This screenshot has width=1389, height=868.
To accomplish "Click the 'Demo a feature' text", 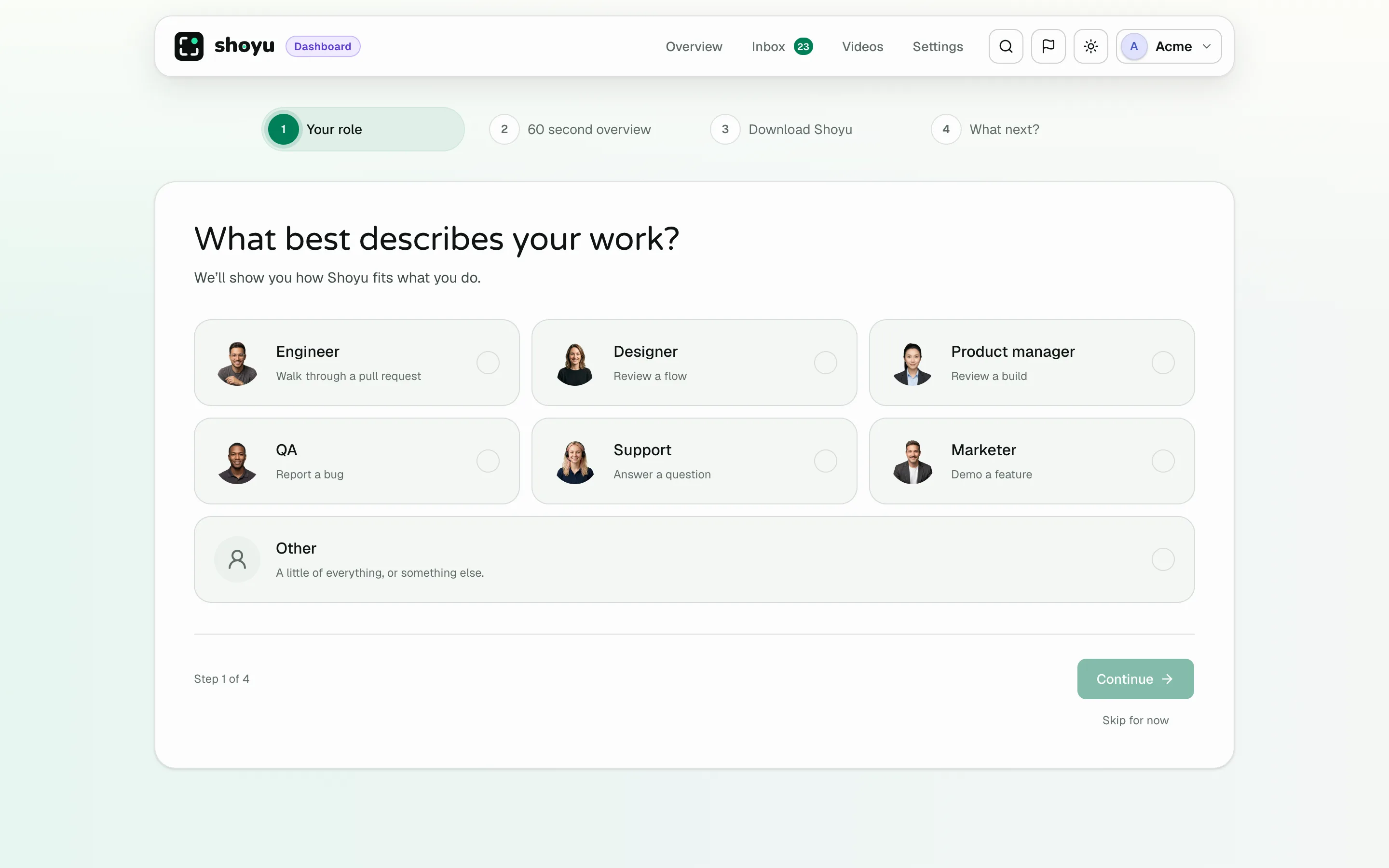I will coord(991,474).
